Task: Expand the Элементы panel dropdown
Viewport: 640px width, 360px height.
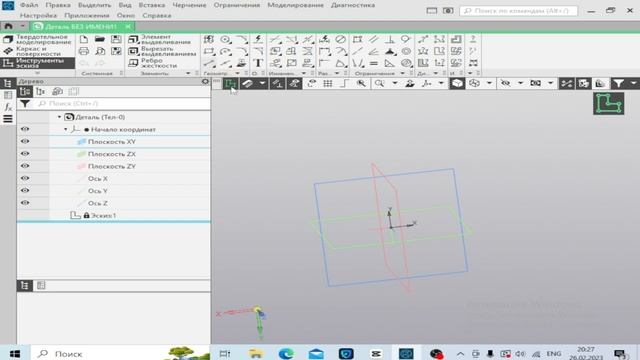Action: click(188, 73)
